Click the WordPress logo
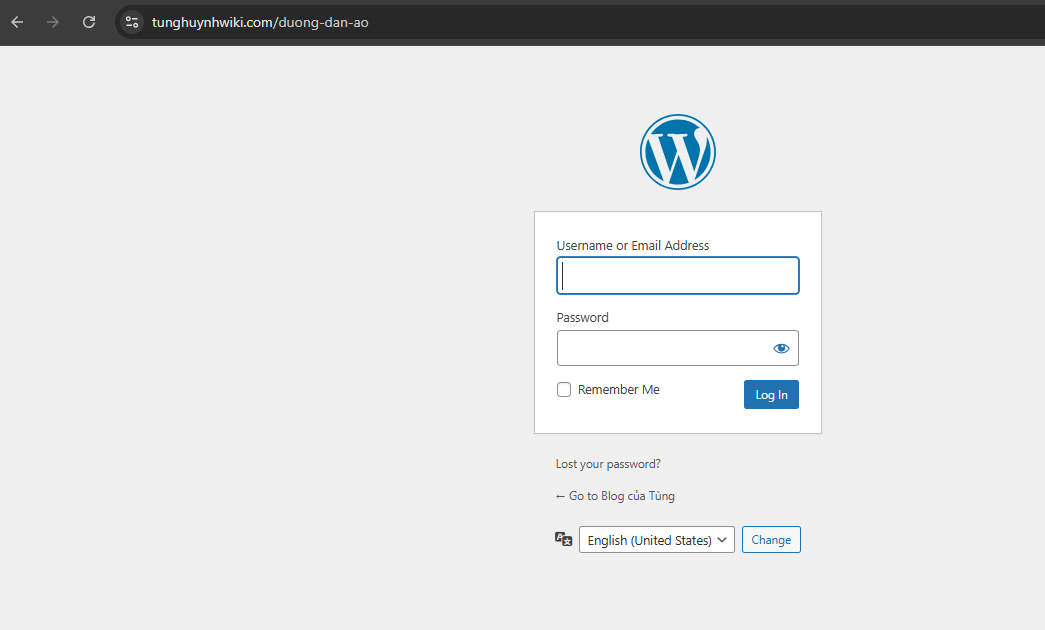1045x630 pixels. (x=677, y=152)
